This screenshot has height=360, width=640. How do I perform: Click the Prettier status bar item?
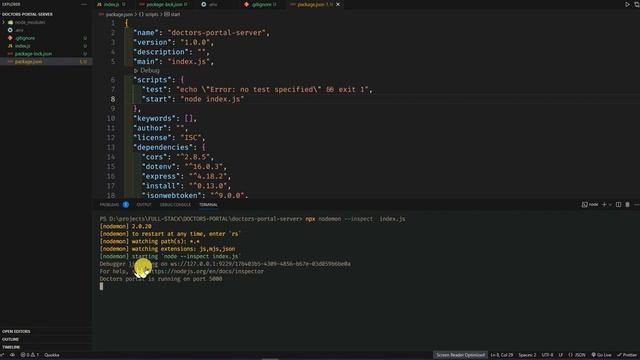point(627,355)
